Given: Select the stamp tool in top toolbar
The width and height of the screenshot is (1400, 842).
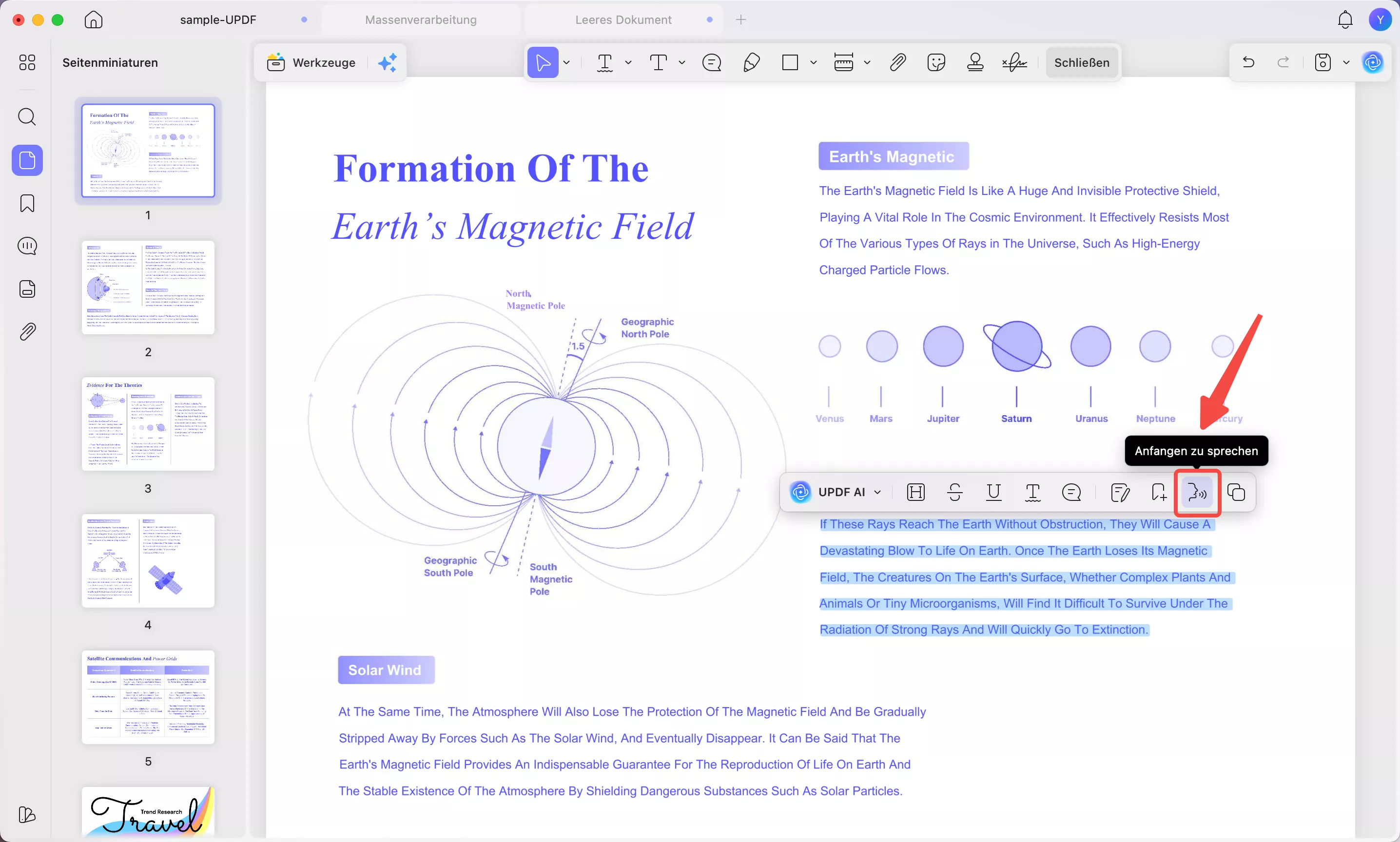Looking at the screenshot, I should click(x=974, y=62).
